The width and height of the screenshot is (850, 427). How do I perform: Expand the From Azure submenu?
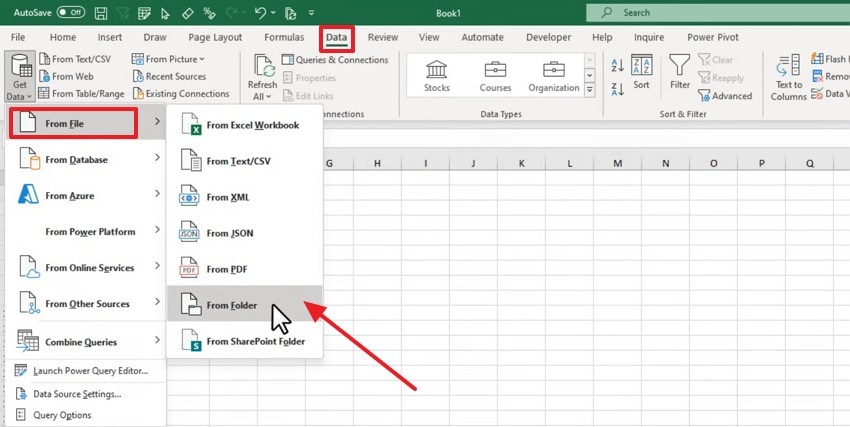(x=86, y=196)
